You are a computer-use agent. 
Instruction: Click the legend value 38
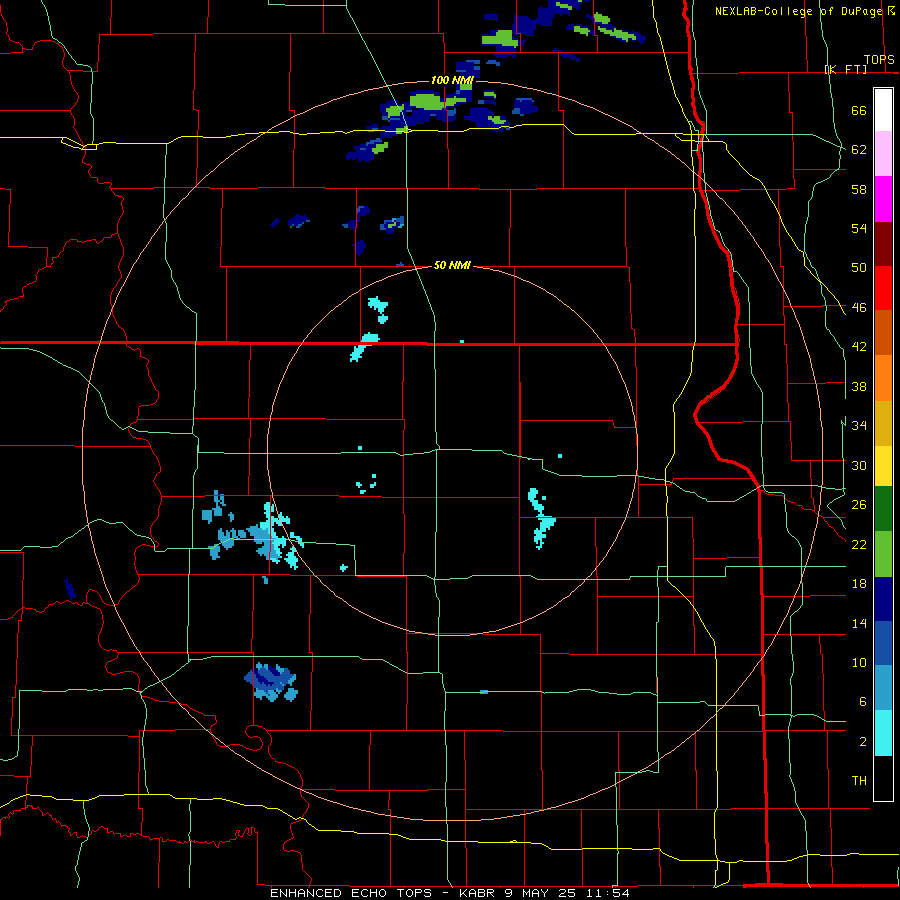point(859,386)
